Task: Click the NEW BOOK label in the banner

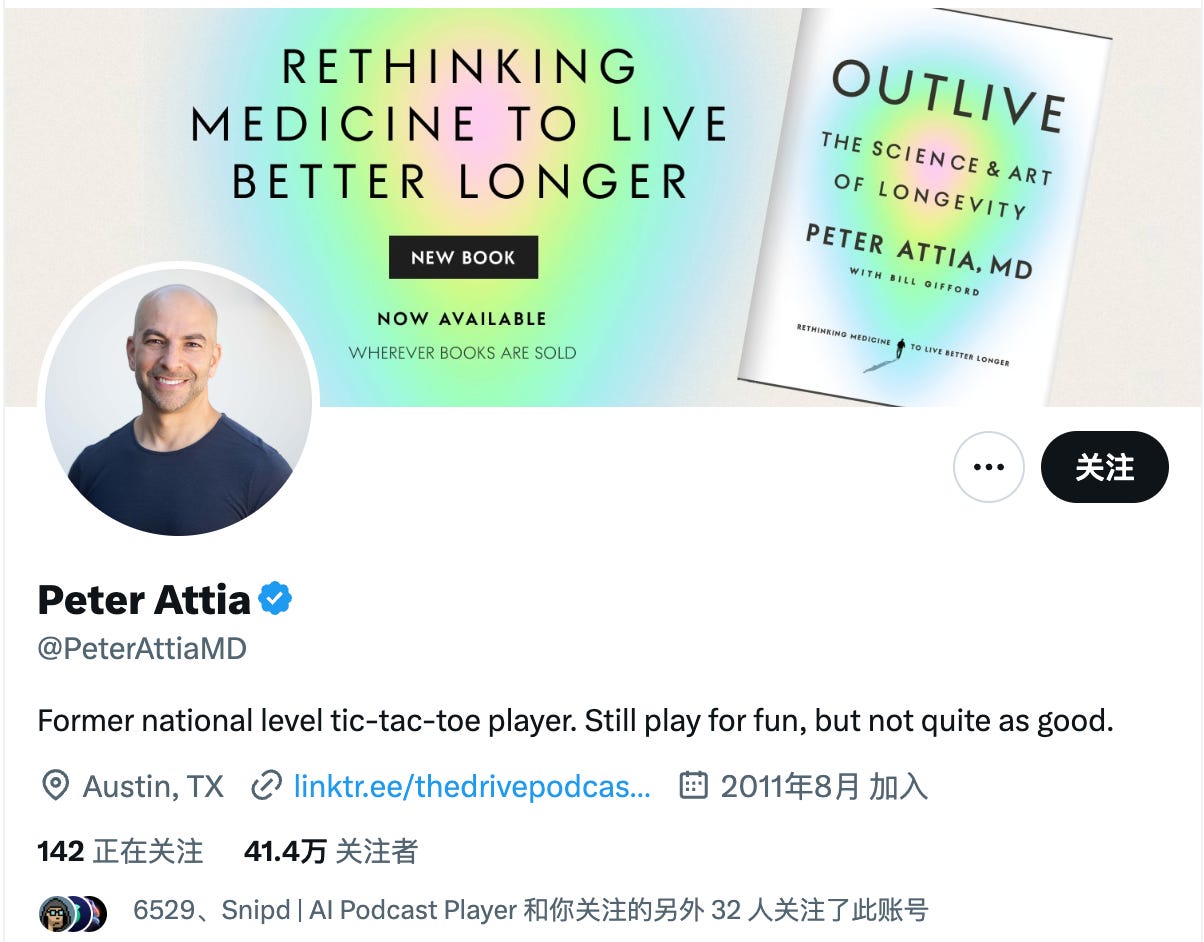Action: click(x=463, y=257)
